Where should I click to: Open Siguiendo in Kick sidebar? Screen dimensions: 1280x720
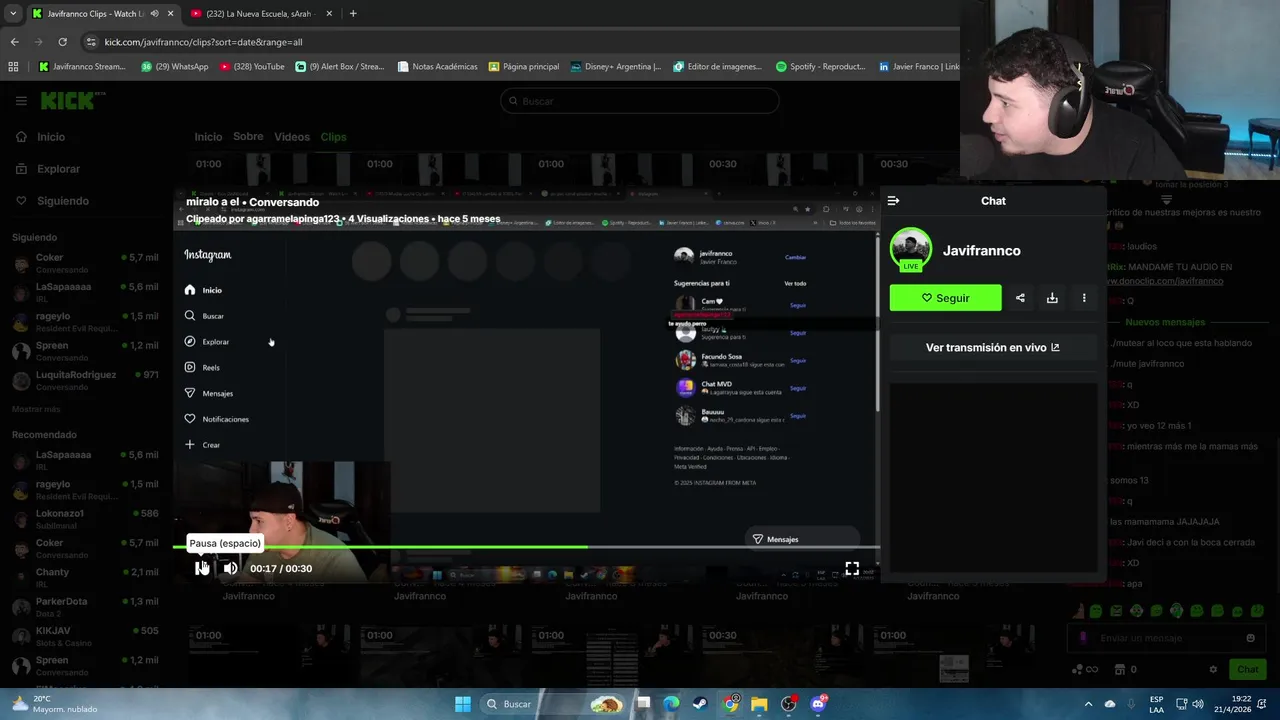(62, 201)
